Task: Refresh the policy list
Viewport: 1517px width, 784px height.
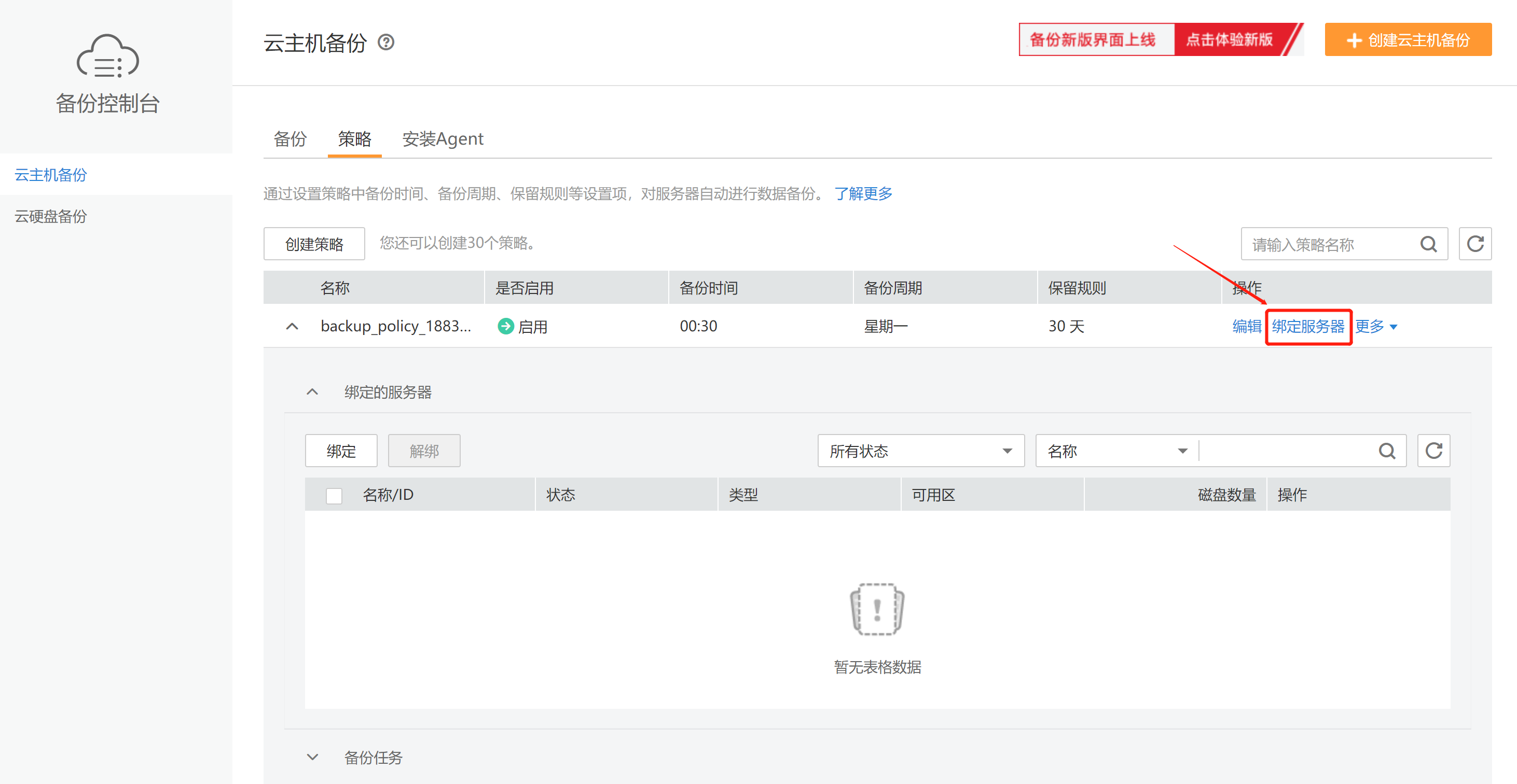Action: 1474,244
